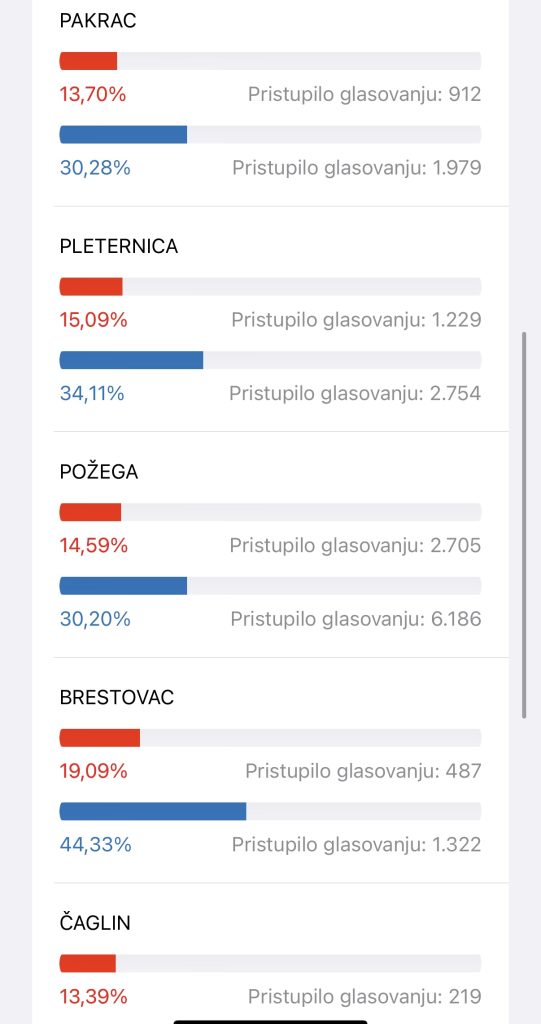This screenshot has height=1024, width=541.
Task: Click Pleternica's red 15,09% turnout bar
Action: click(270, 287)
